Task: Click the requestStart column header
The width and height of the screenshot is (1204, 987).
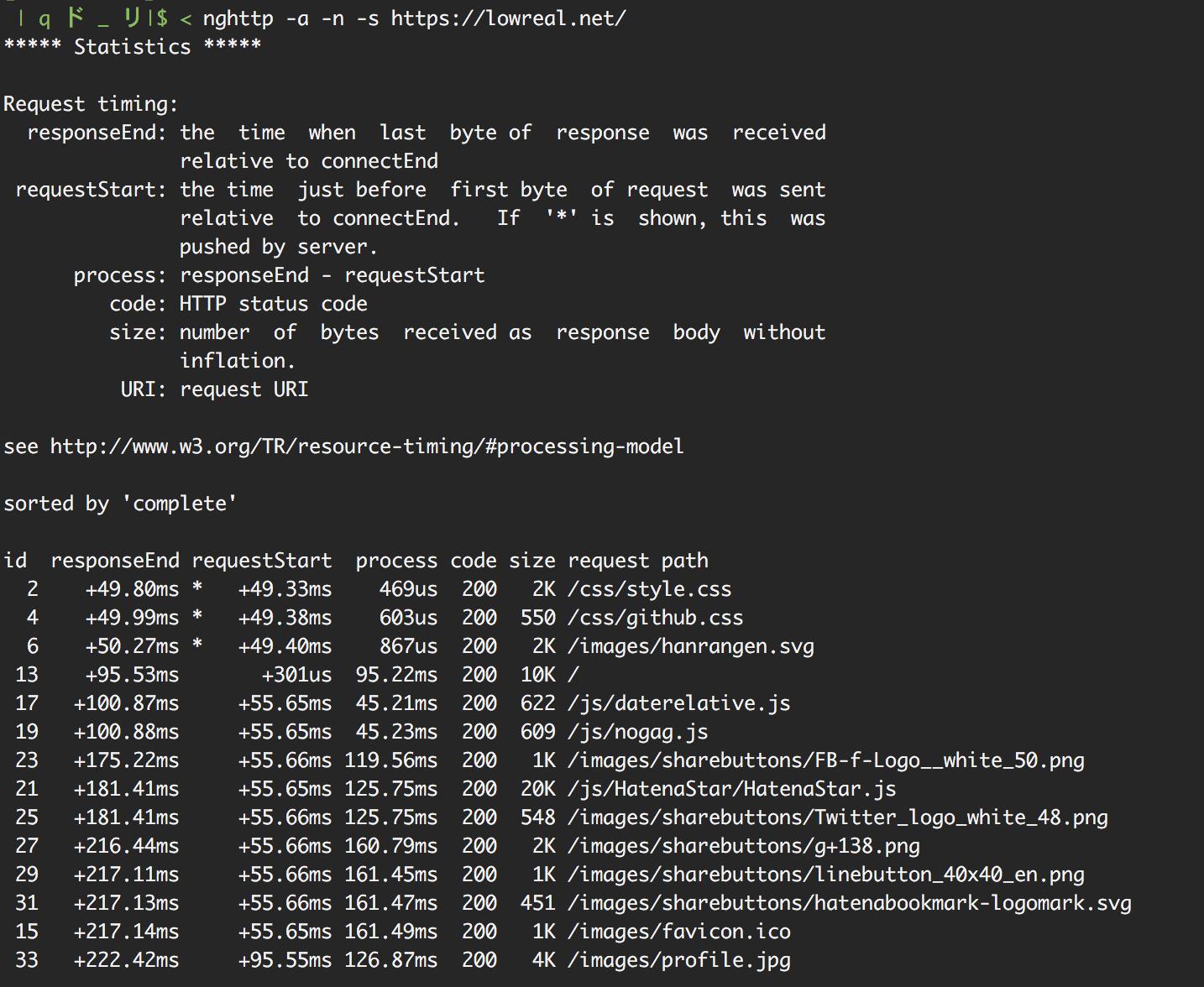Action: (262, 561)
